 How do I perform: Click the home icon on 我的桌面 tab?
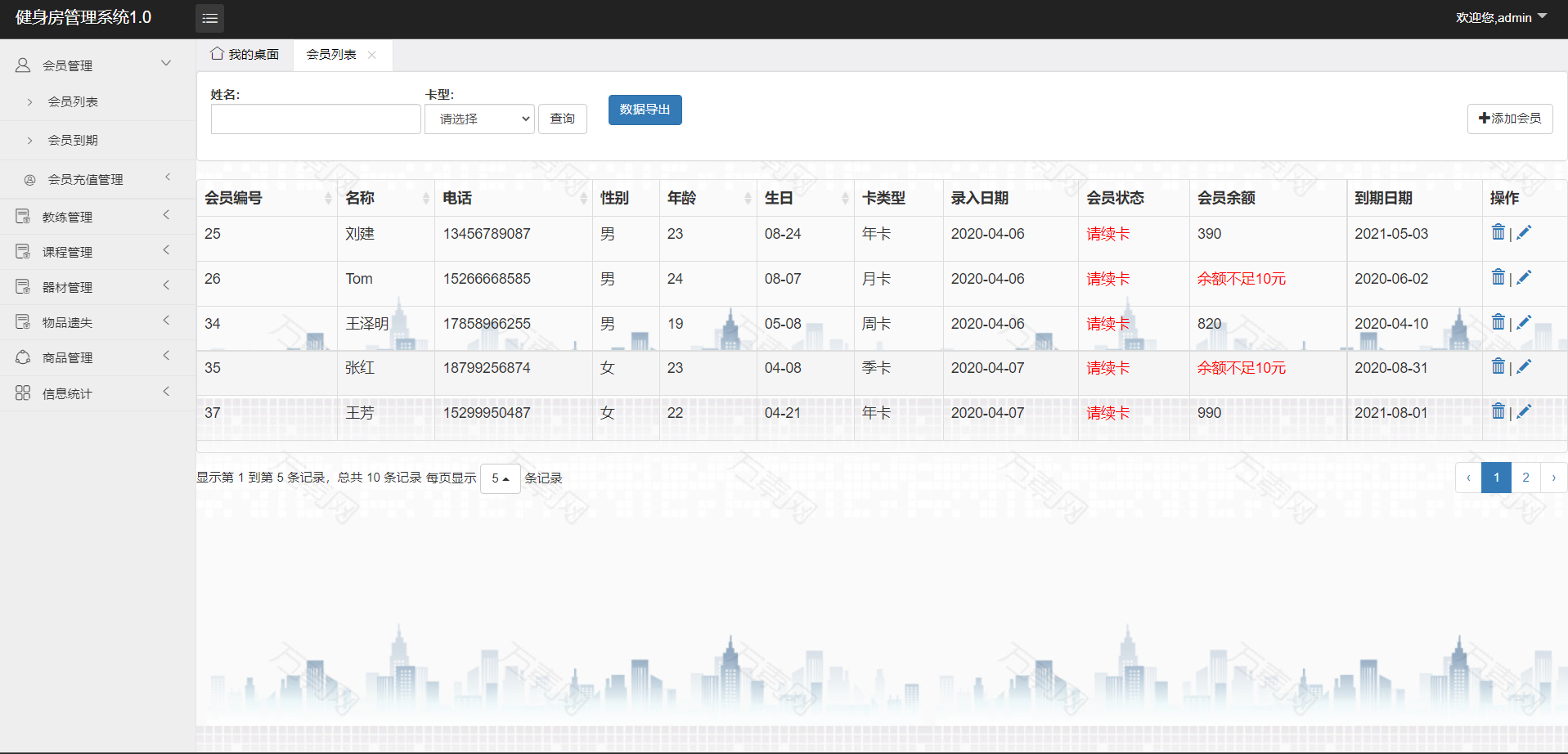click(217, 54)
